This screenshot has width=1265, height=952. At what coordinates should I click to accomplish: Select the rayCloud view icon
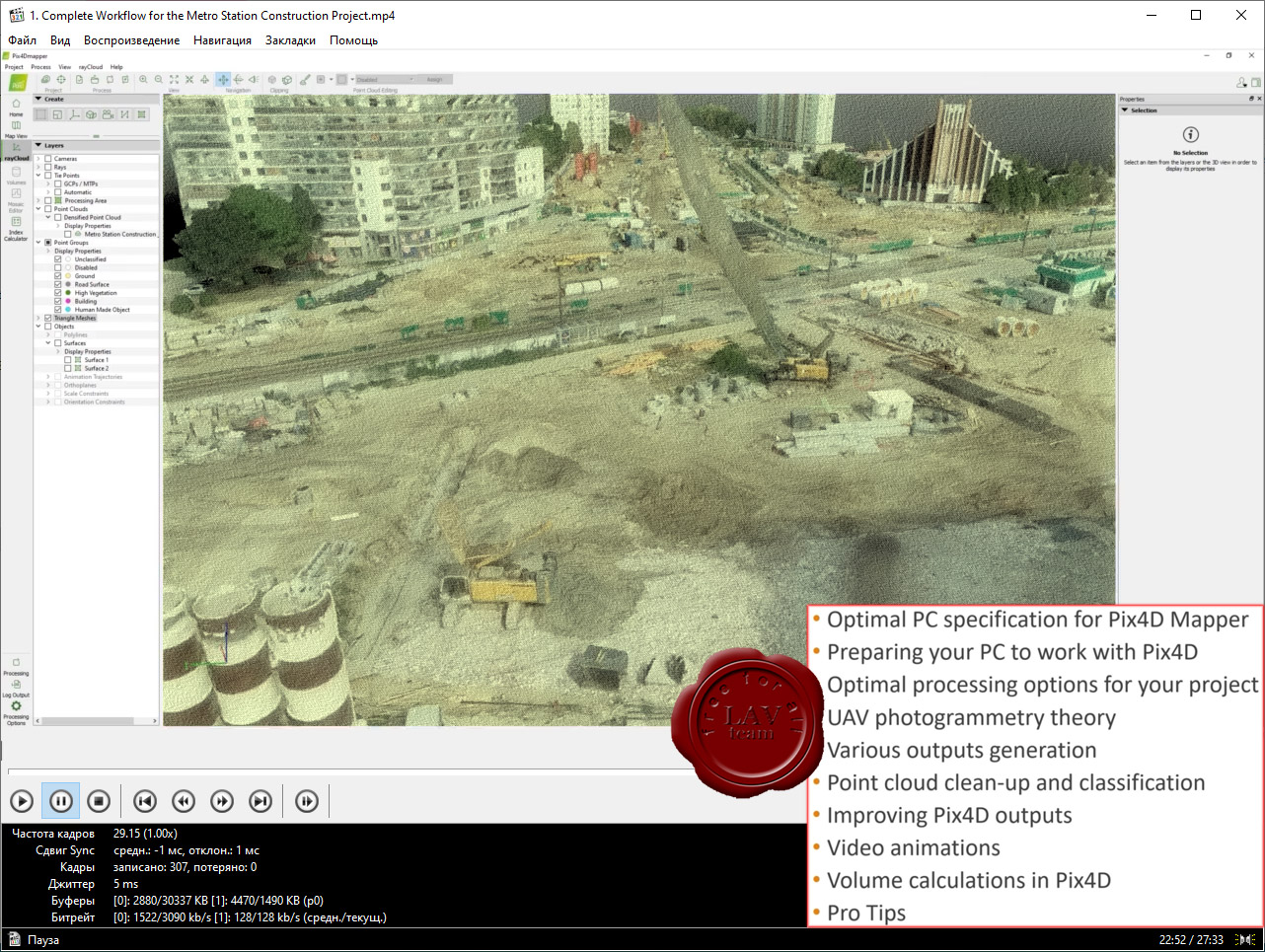tap(16, 151)
